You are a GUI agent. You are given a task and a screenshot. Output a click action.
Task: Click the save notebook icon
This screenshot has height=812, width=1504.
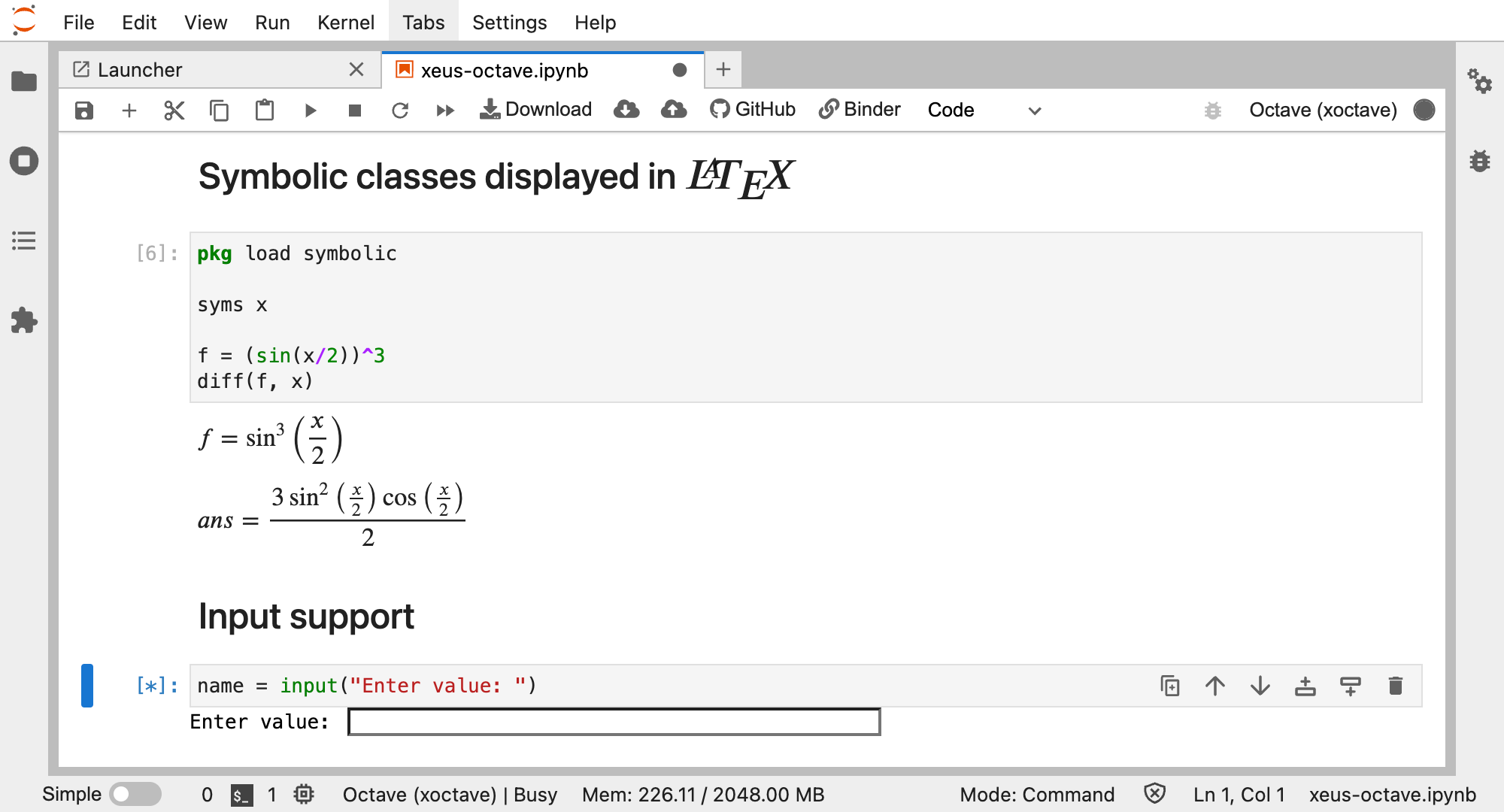pyautogui.click(x=84, y=111)
